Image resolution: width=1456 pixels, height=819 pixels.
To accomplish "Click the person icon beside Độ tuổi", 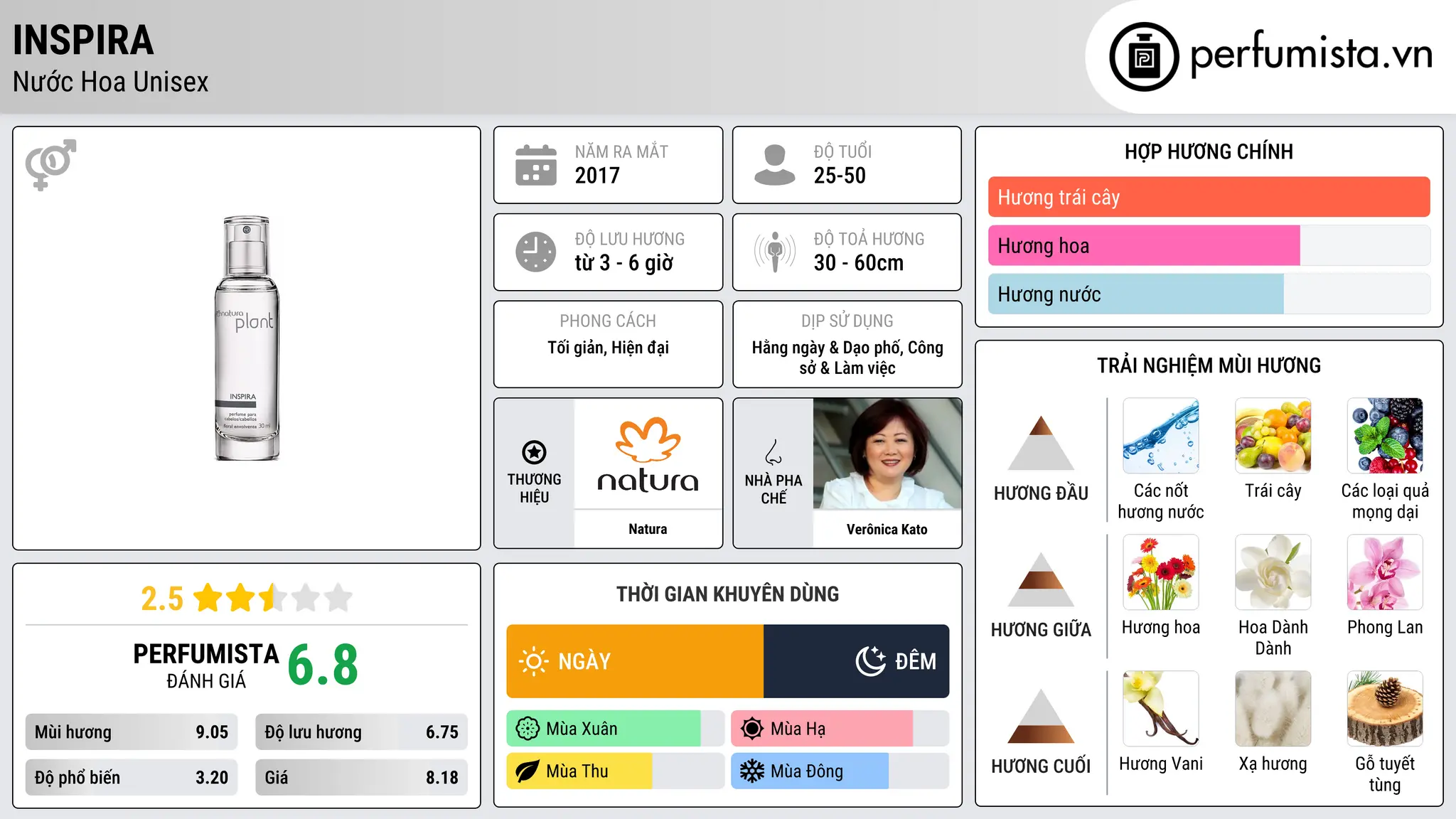I will [x=774, y=165].
